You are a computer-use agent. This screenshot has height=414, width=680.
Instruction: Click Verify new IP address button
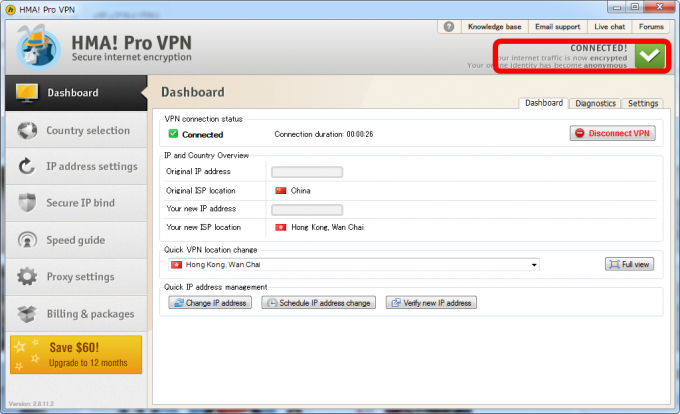pos(432,303)
